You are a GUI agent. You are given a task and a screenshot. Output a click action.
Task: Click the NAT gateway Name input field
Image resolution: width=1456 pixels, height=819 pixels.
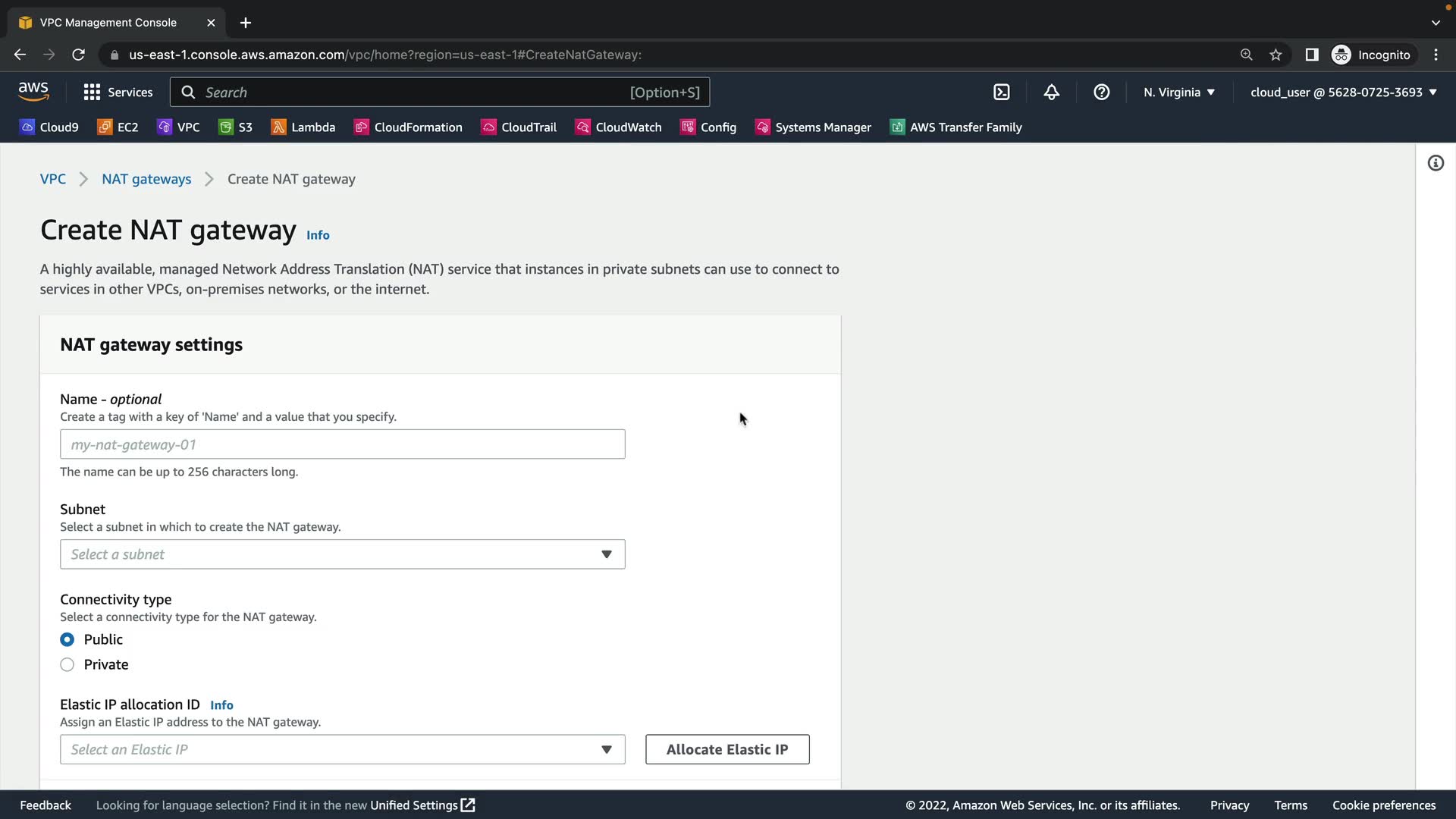(342, 444)
